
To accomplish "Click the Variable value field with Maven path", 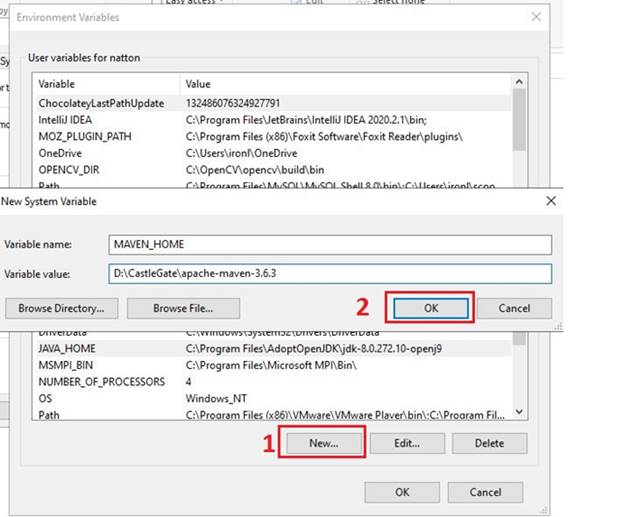I will (x=330, y=273).
